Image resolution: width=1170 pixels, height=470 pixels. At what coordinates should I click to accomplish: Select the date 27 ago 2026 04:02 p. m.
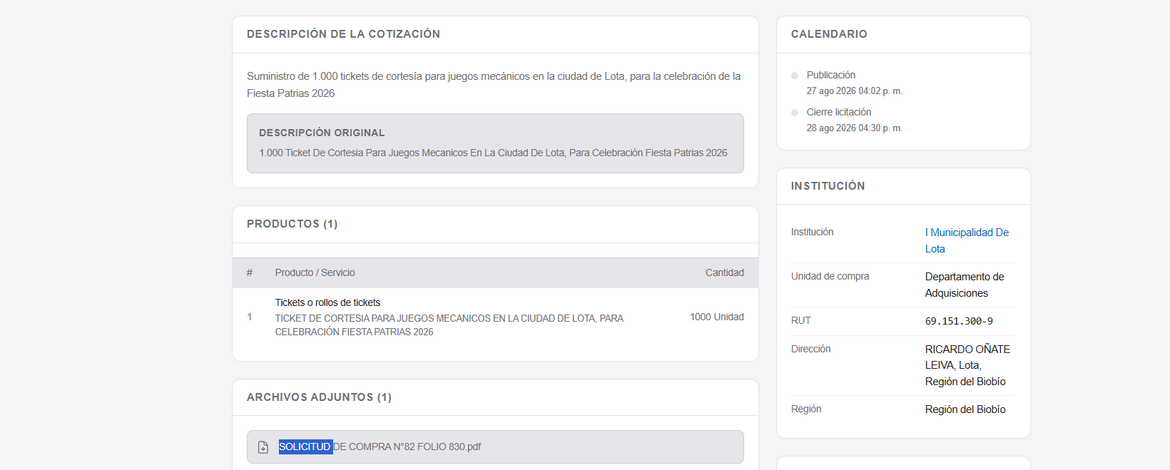(854, 91)
